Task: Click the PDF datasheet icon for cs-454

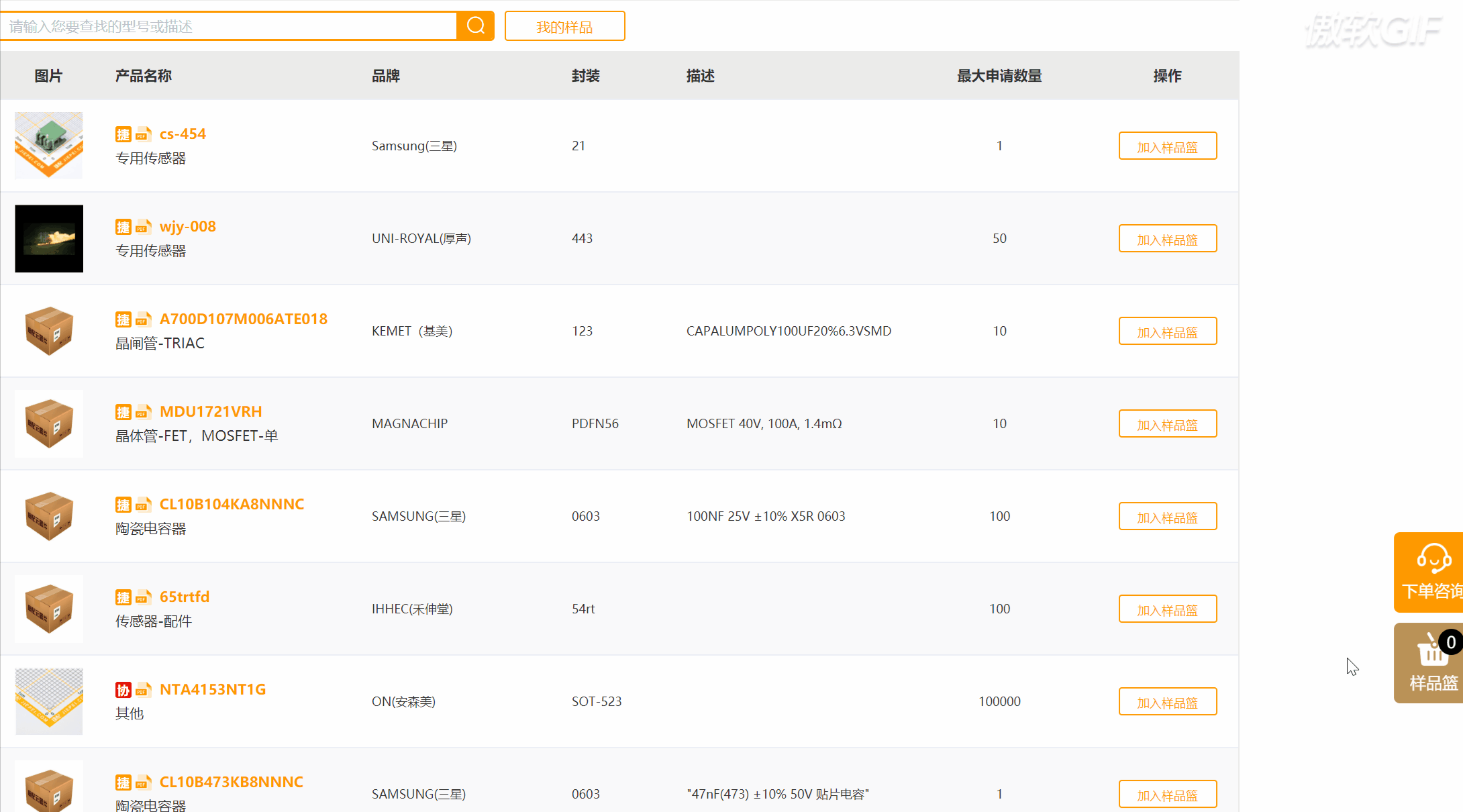Action: click(143, 134)
